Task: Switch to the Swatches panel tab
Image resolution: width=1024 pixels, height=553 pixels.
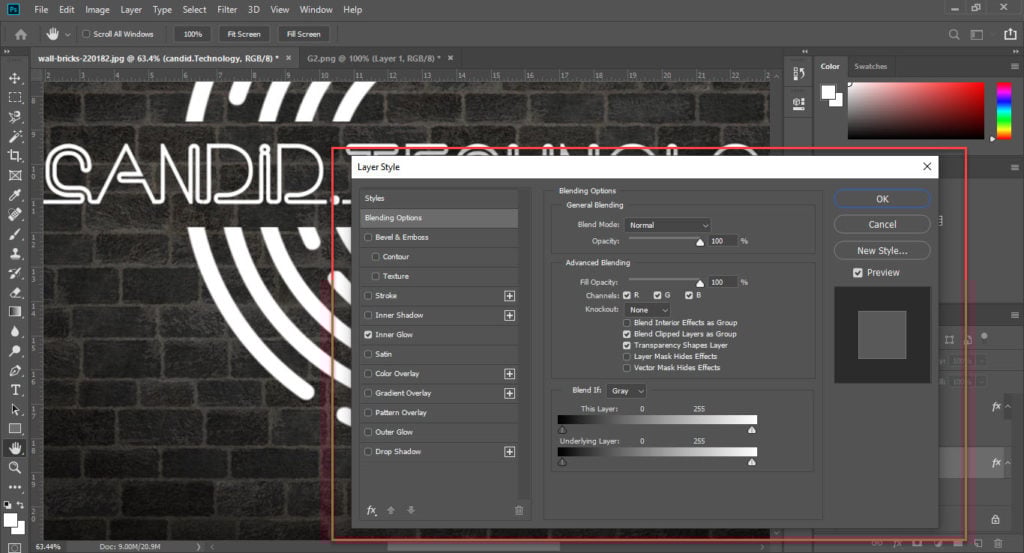Action: [871, 66]
